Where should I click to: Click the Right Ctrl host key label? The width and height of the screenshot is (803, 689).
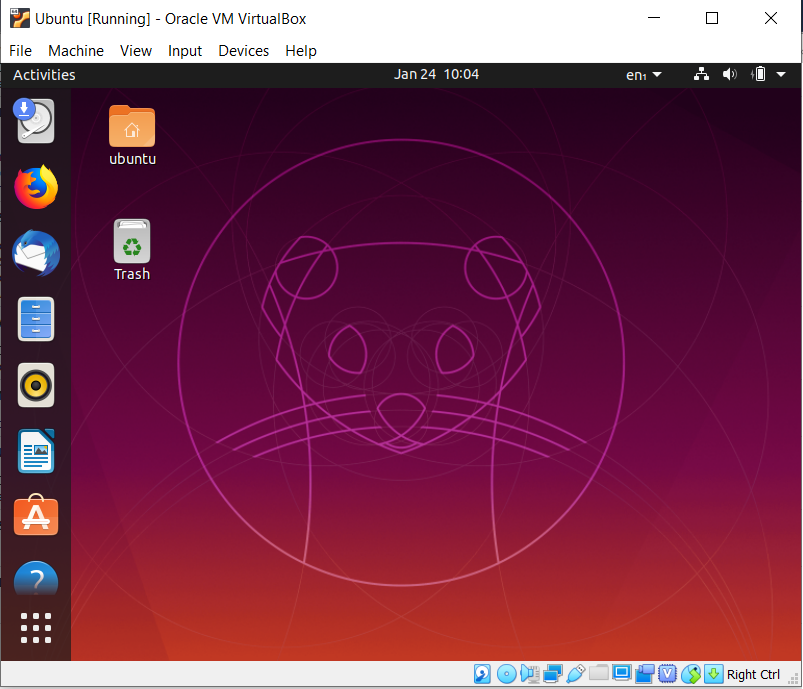(x=753, y=674)
